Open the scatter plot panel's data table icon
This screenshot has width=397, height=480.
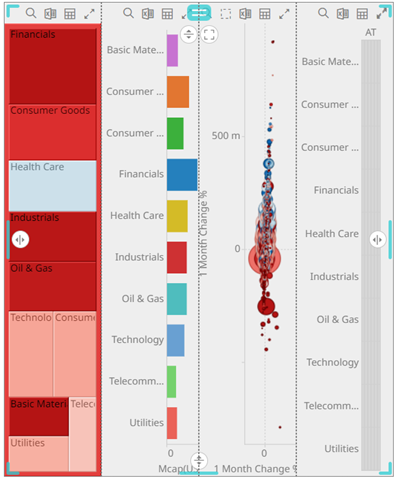click(265, 14)
